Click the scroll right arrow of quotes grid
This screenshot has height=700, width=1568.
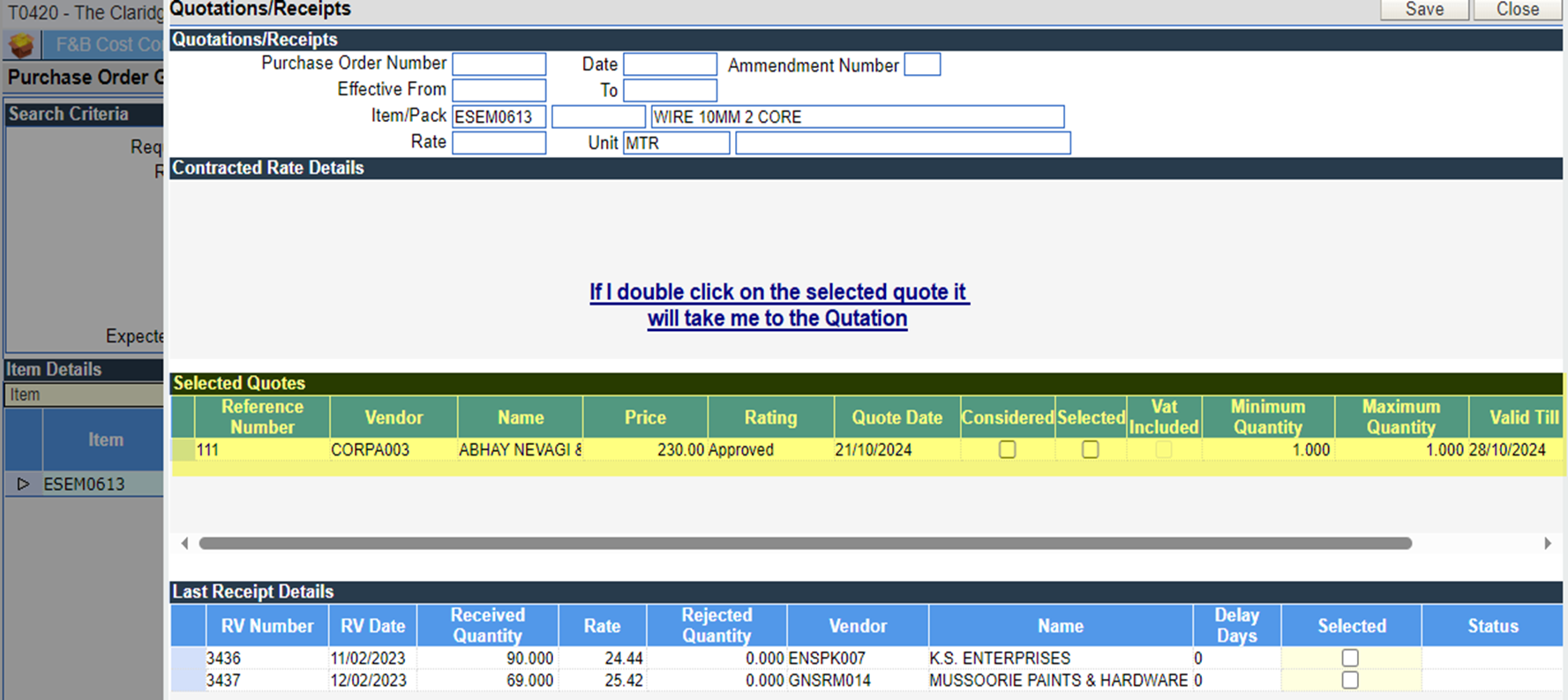coord(1547,544)
